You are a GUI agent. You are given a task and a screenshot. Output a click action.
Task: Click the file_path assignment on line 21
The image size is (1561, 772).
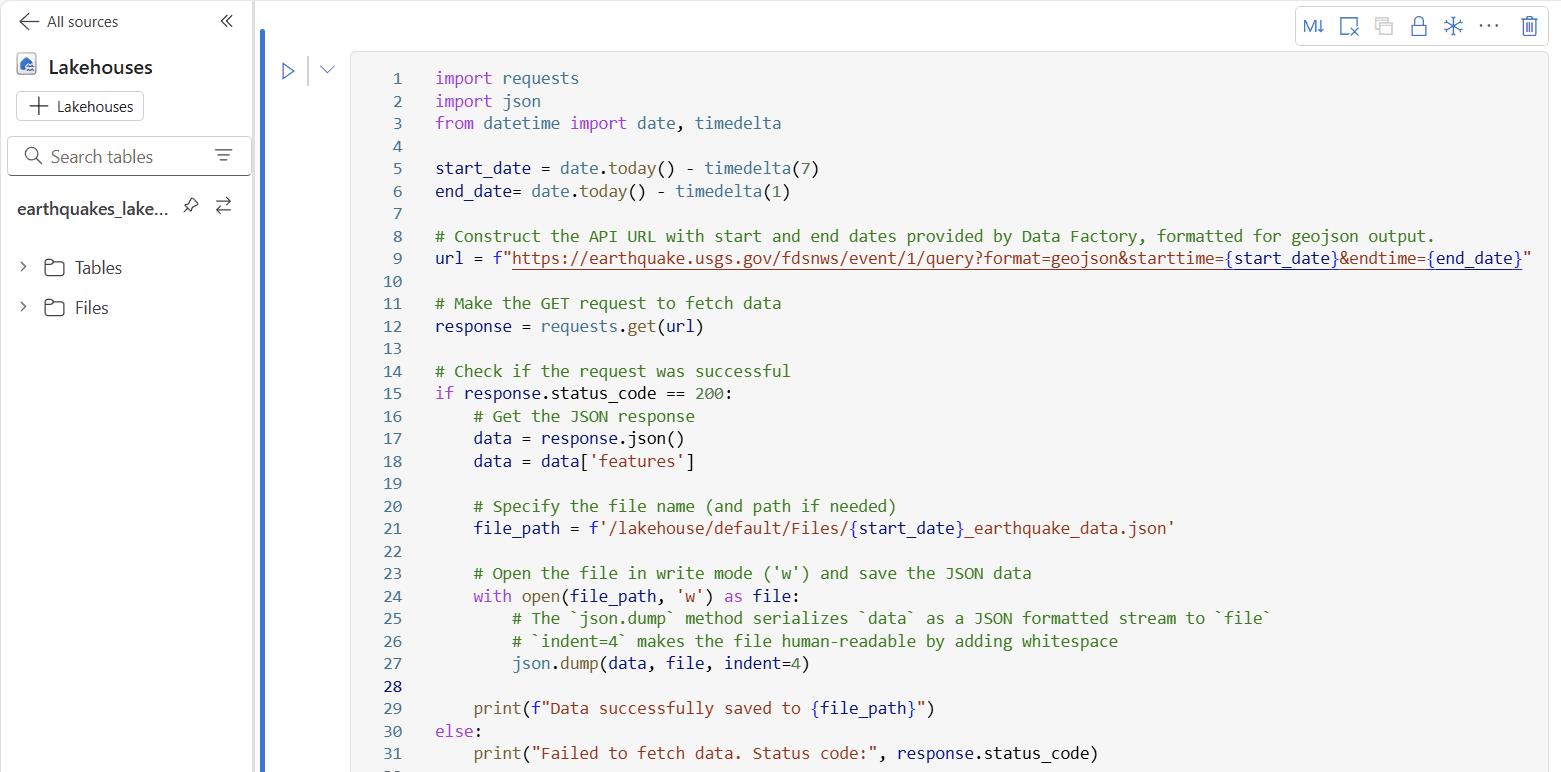point(824,529)
